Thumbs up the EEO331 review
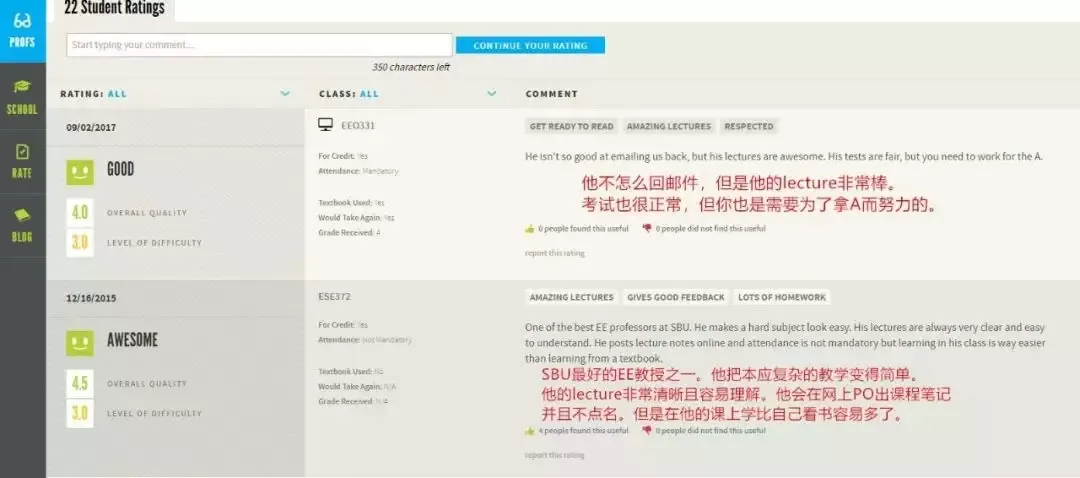Image resolution: width=1080 pixels, height=478 pixels. (530, 228)
